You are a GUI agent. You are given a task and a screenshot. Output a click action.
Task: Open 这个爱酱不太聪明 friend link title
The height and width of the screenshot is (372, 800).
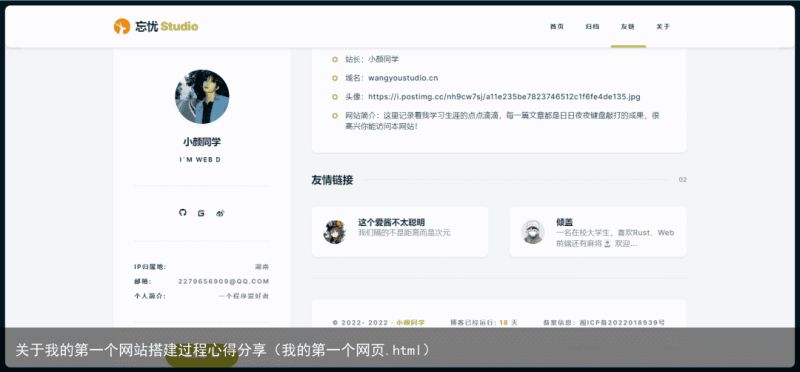pyautogui.click(x=391, y=222)
